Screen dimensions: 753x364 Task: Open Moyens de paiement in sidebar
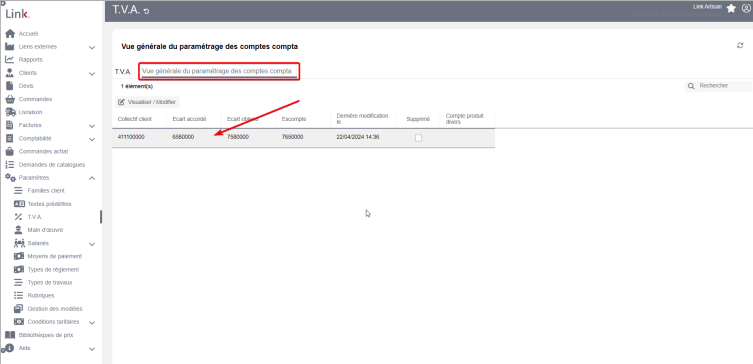(55, 256)
